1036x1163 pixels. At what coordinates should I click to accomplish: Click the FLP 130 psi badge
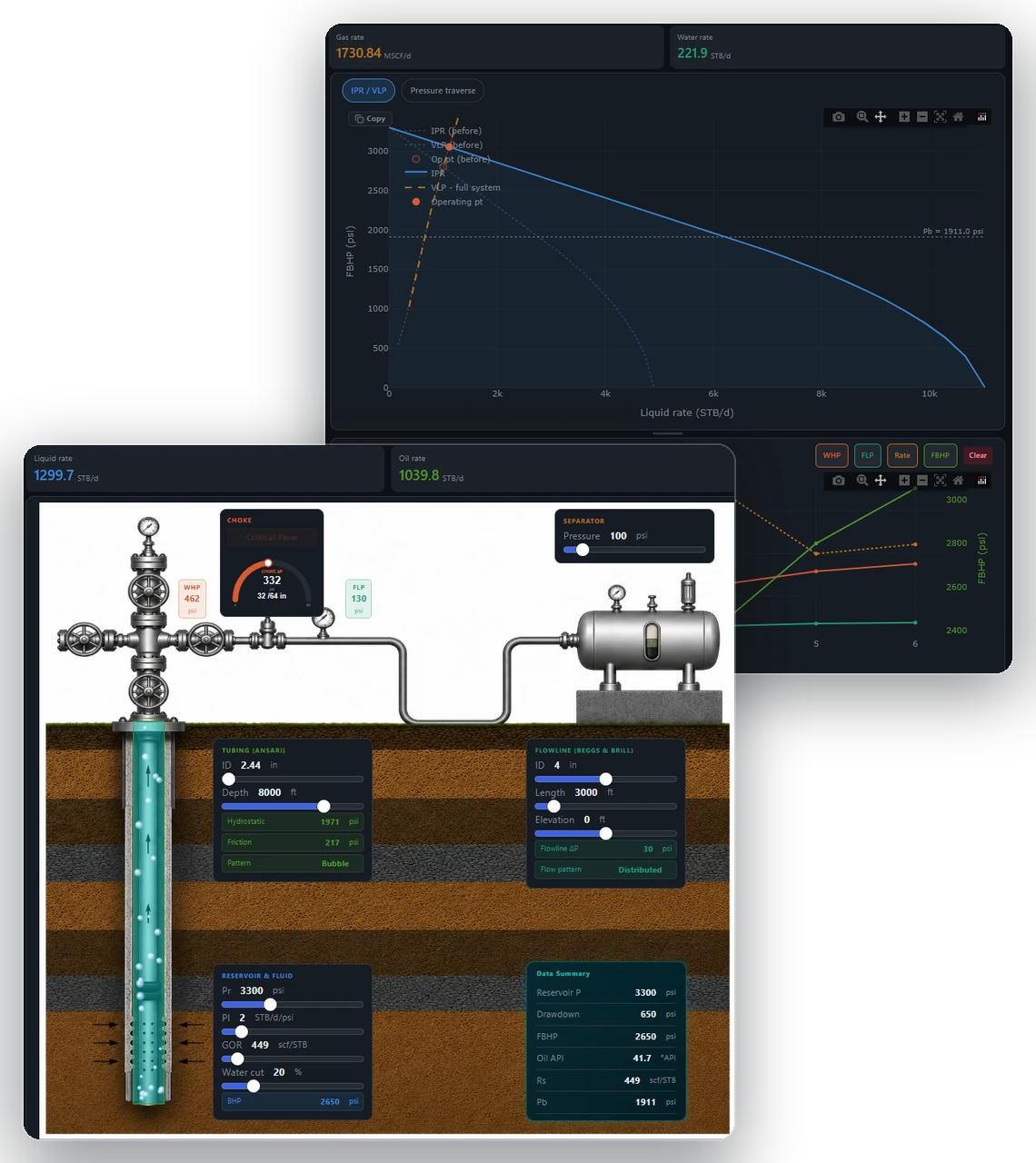pyautogui.click(x=359, y=598)
